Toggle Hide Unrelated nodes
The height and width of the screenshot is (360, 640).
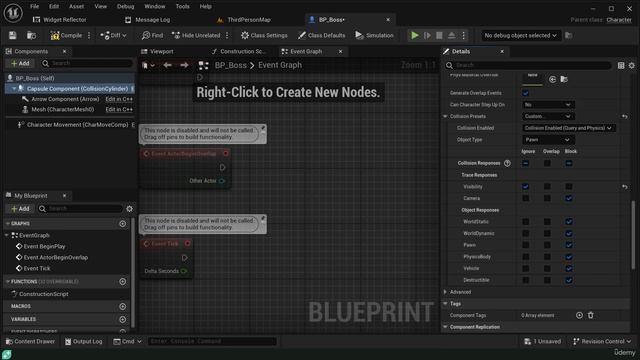tap(196, 36)
